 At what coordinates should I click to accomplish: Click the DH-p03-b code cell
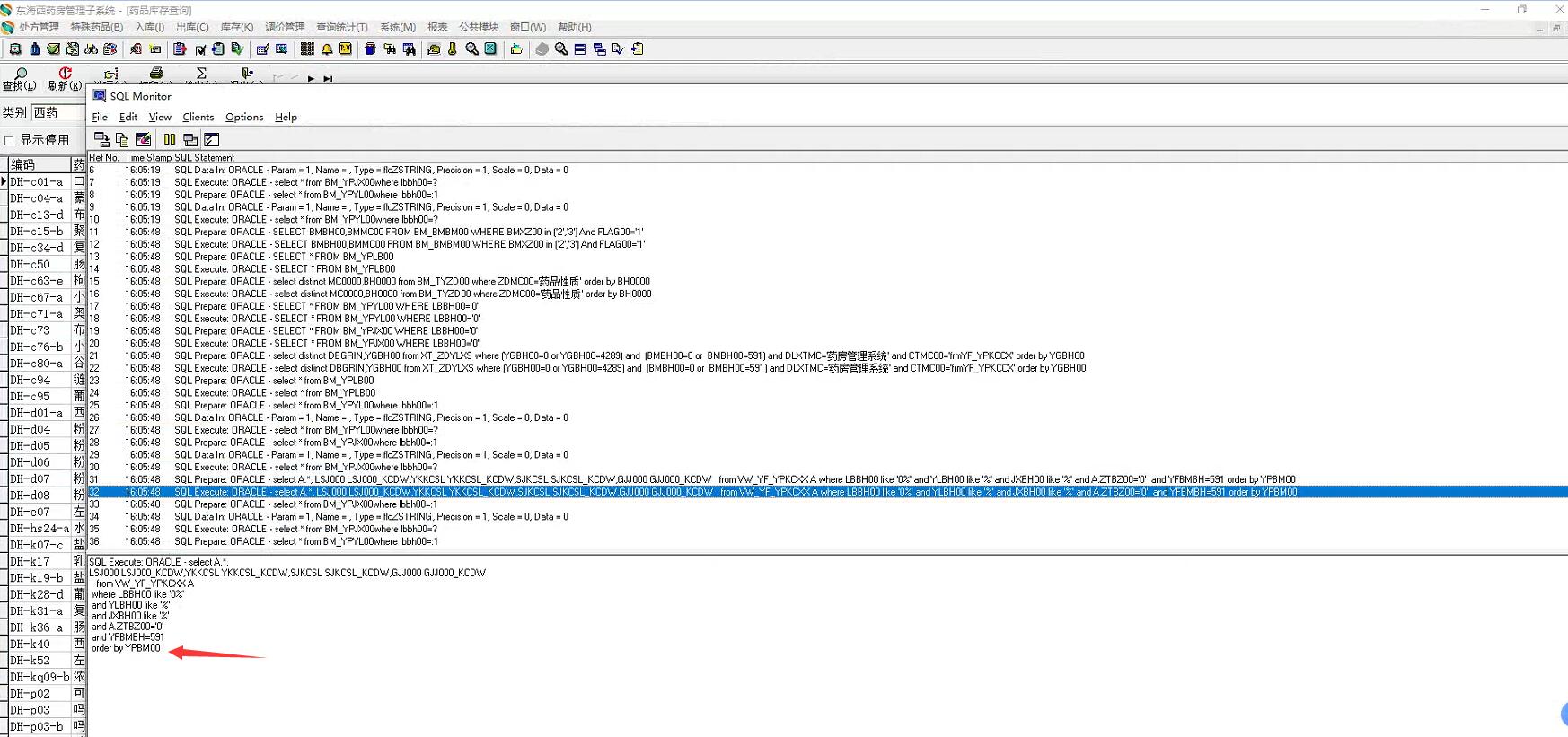(40, 726)
